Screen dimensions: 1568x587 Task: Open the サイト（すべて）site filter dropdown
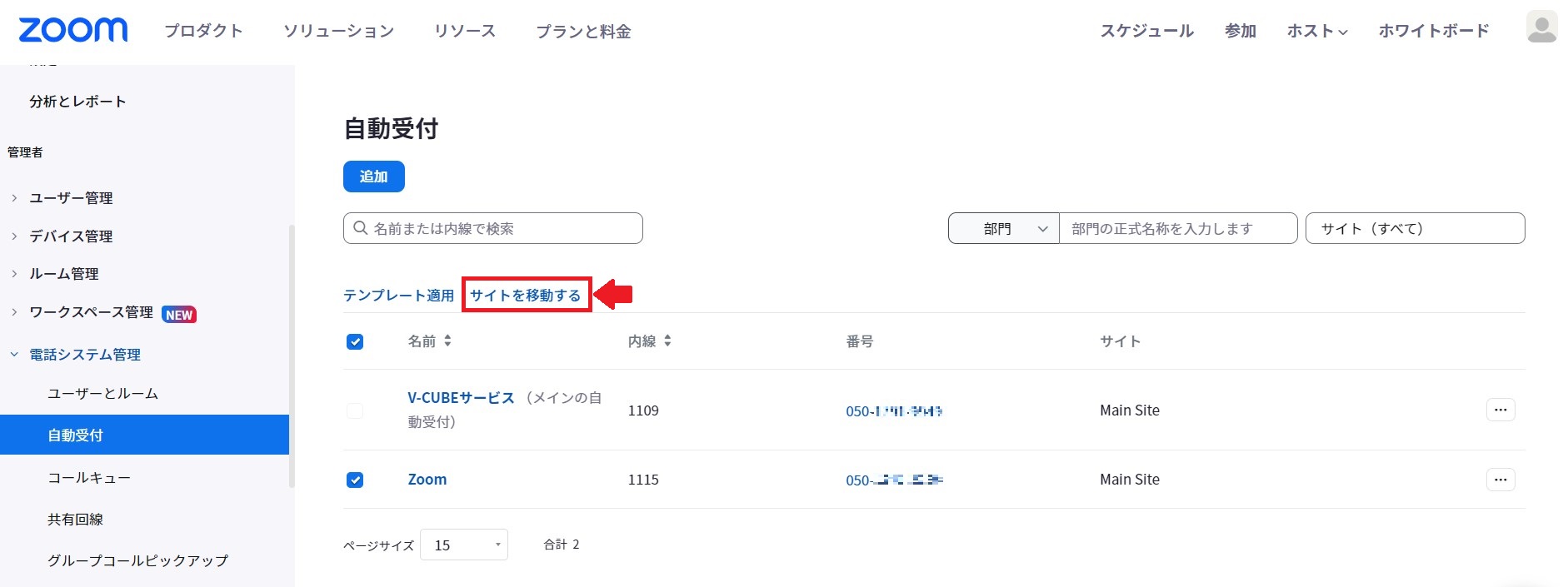tap(1414, 229)
